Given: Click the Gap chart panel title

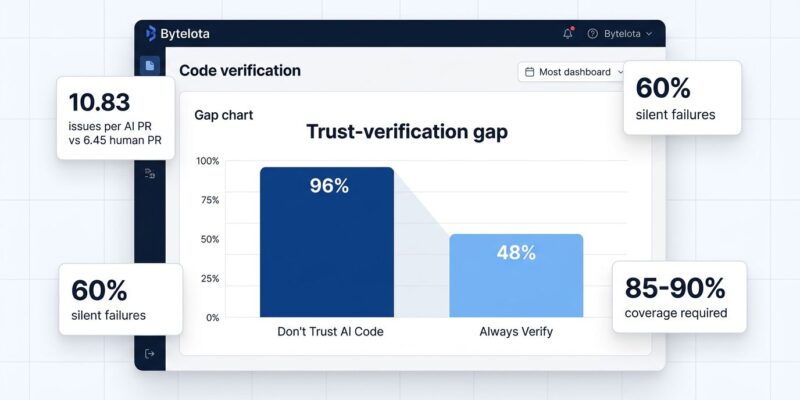Looking at the screenshot, I should point(223,115).
